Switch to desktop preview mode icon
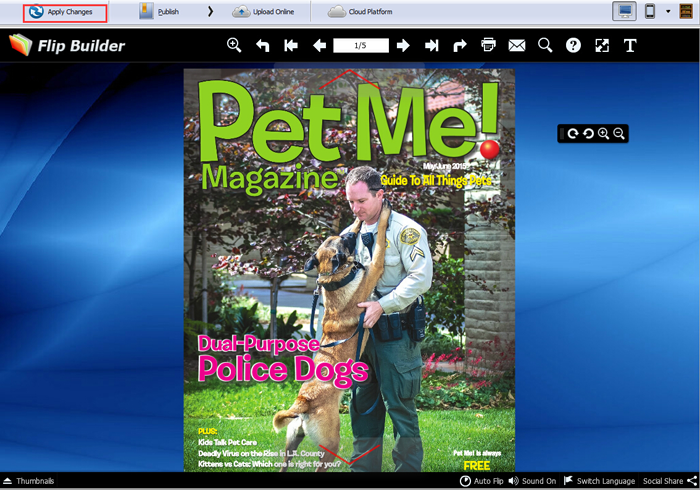 coord(624,11)
